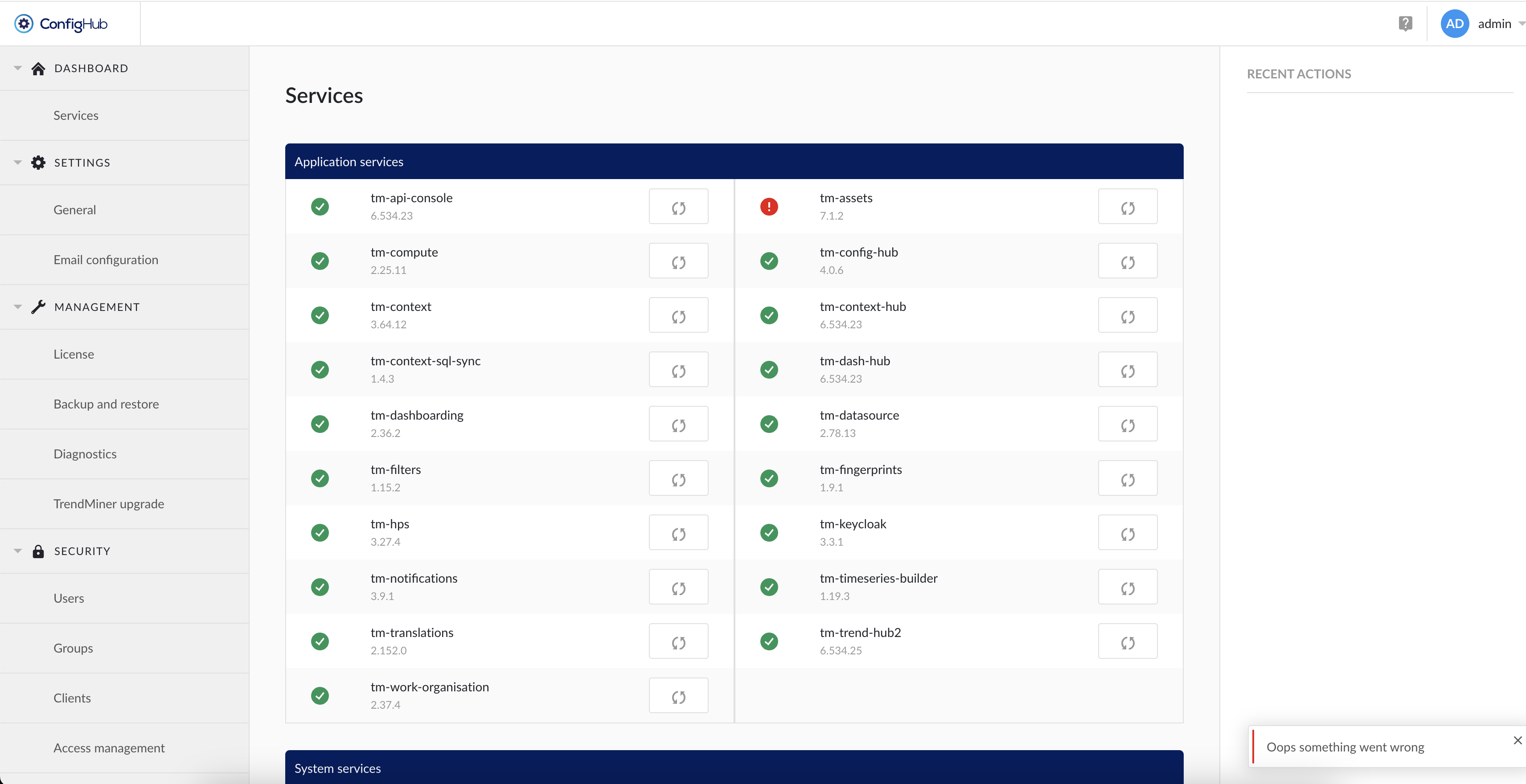The width and height of the screenshot is (1526, 784).
Task: Go to License page
Action: tap(124, 354)
